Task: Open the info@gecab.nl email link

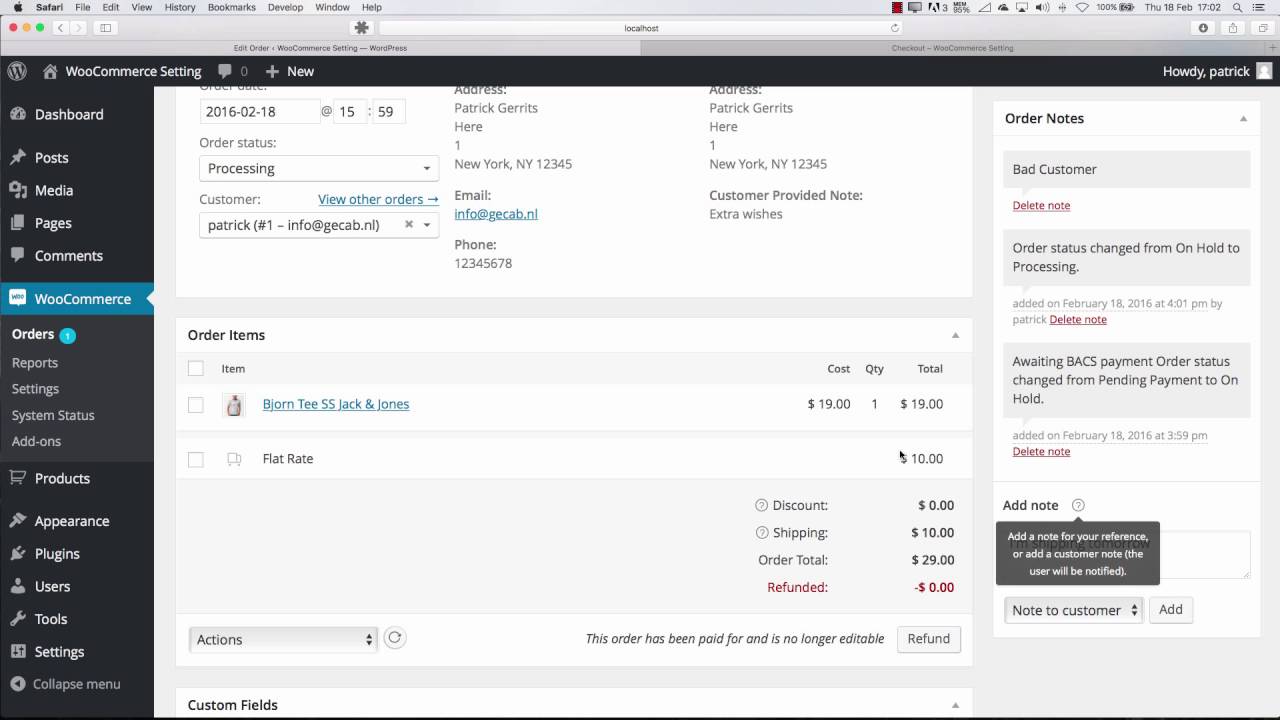Action: tap(496, 214)
